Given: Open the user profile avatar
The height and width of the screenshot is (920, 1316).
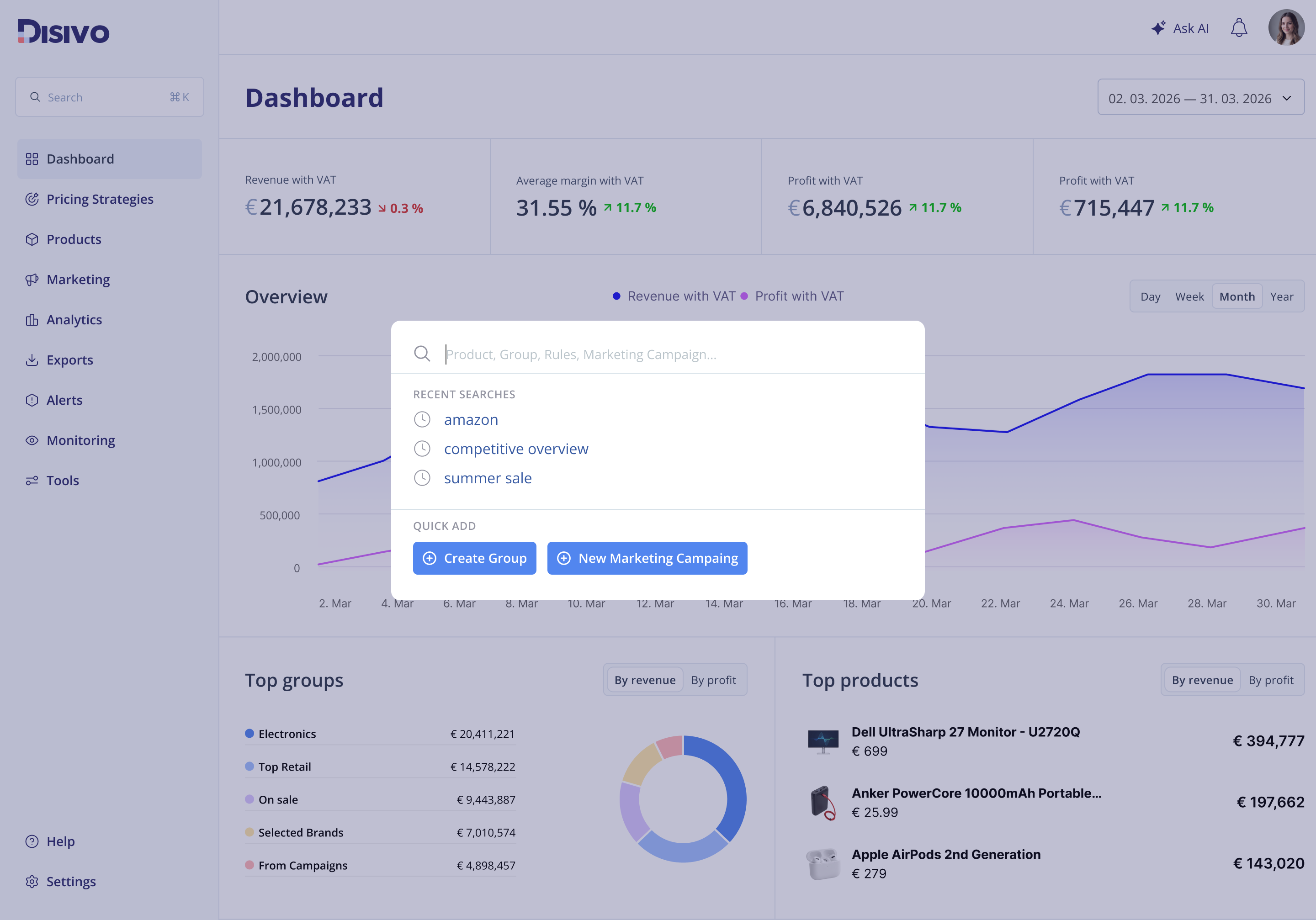Looking at the screenshot, I should pyautogui.click(x=1286, y=27).
